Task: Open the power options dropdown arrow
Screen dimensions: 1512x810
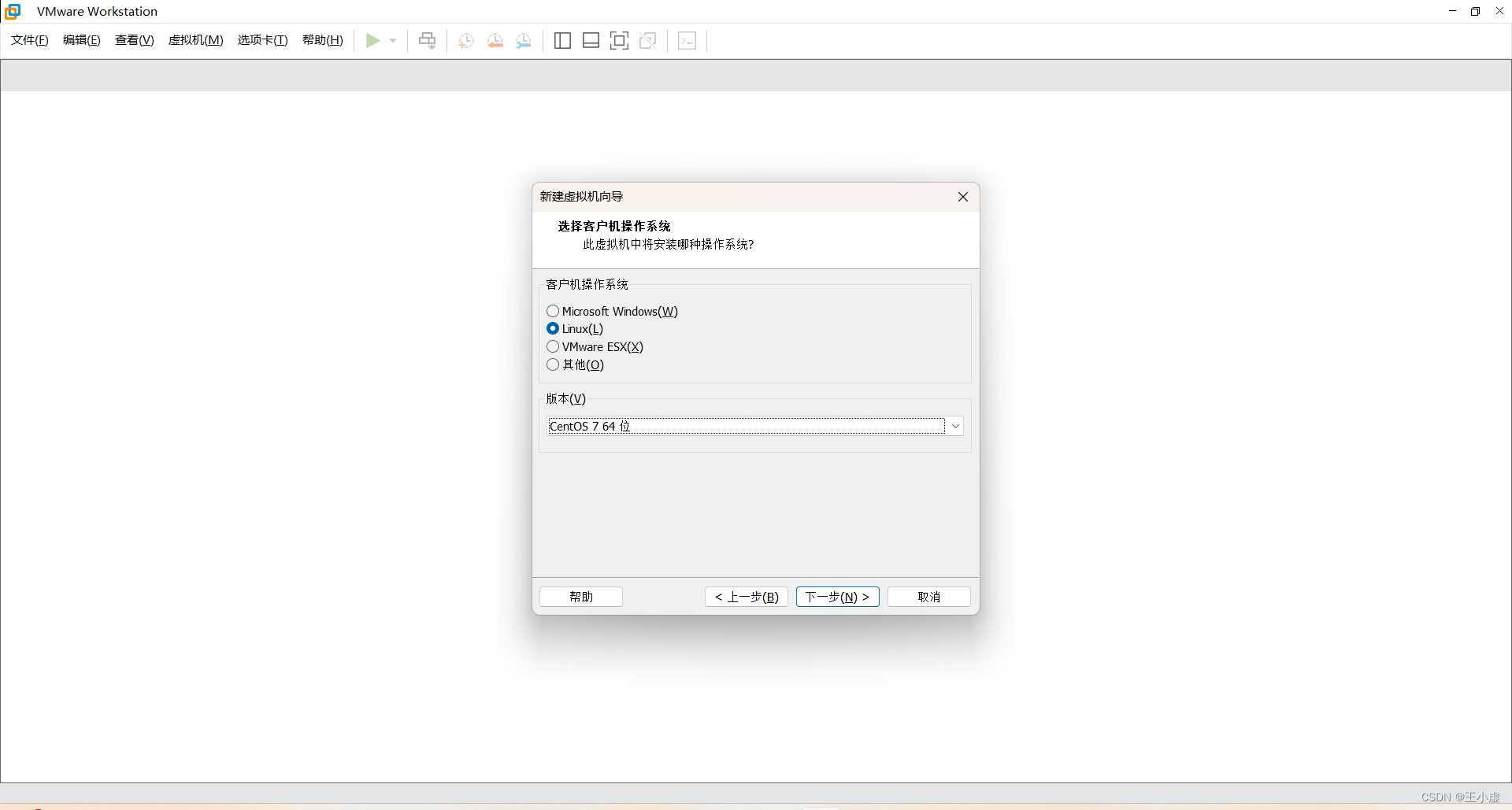Action: point(393,40)
